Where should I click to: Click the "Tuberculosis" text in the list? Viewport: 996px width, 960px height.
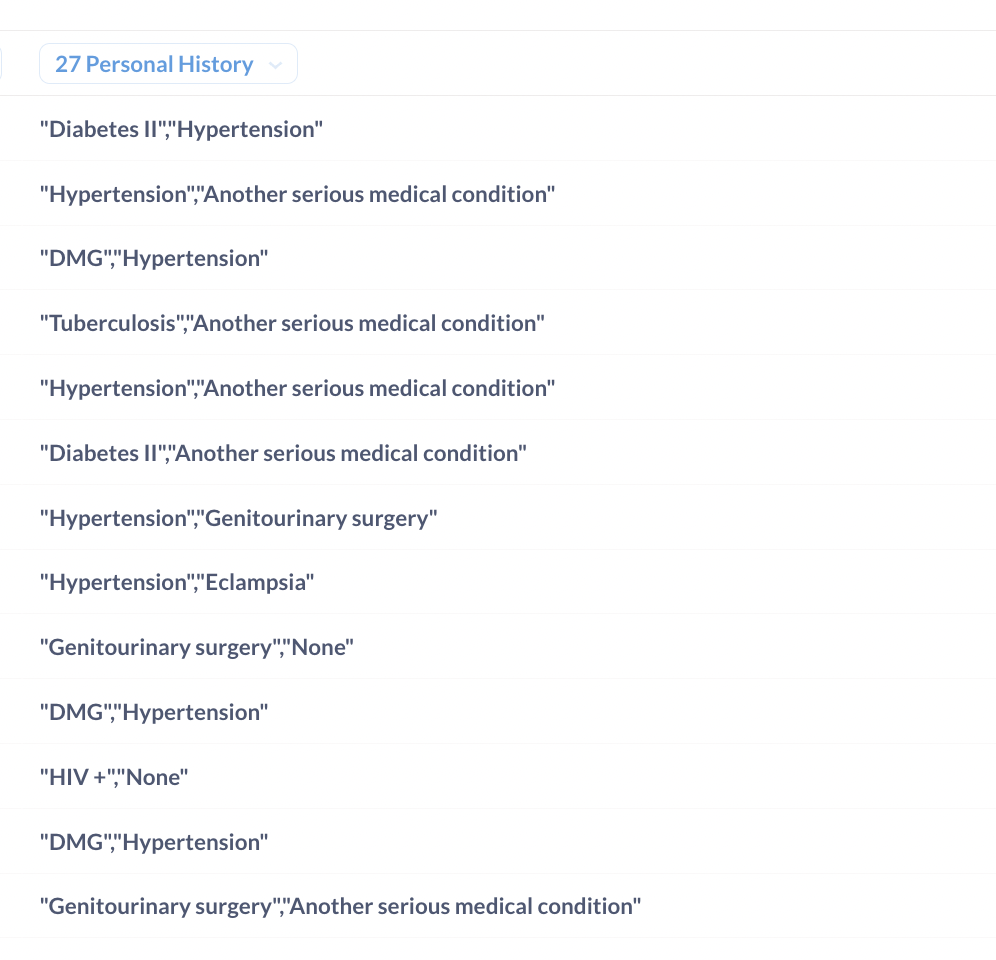point(106,323)
